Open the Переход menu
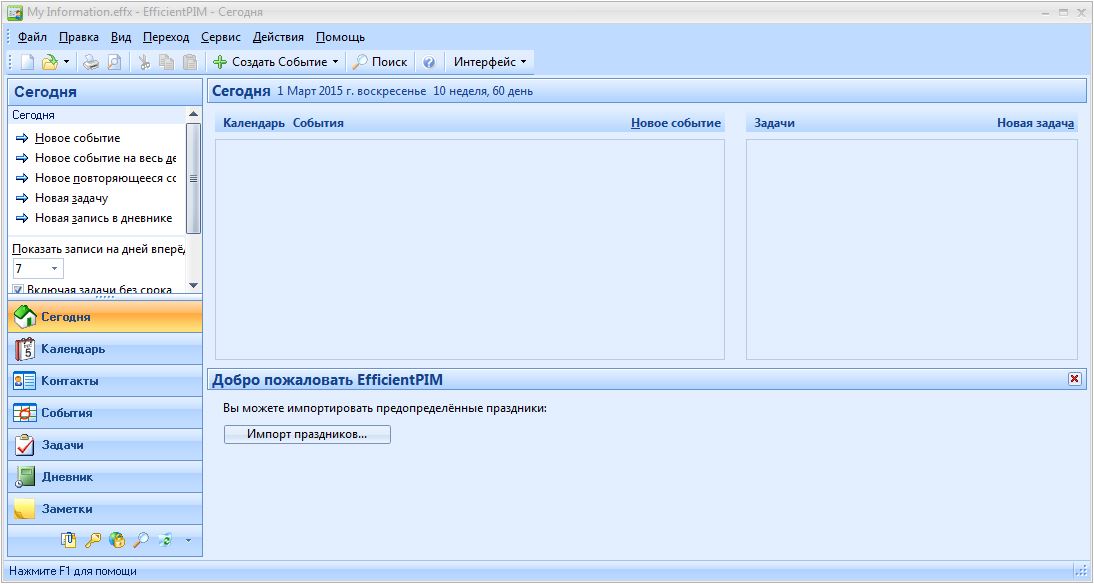 tap(166, 37)
